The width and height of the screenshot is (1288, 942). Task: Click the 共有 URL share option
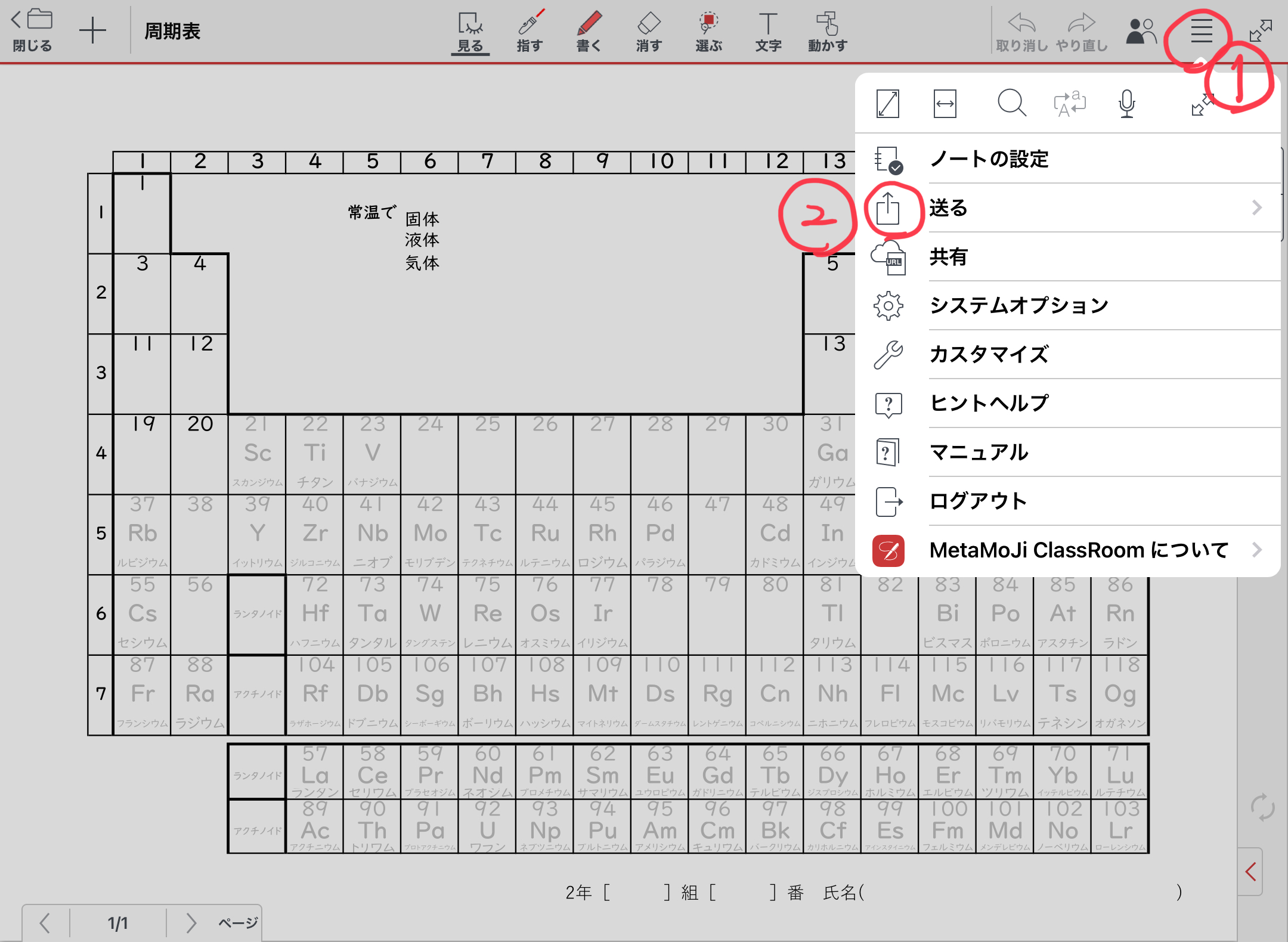click(948, 257)
